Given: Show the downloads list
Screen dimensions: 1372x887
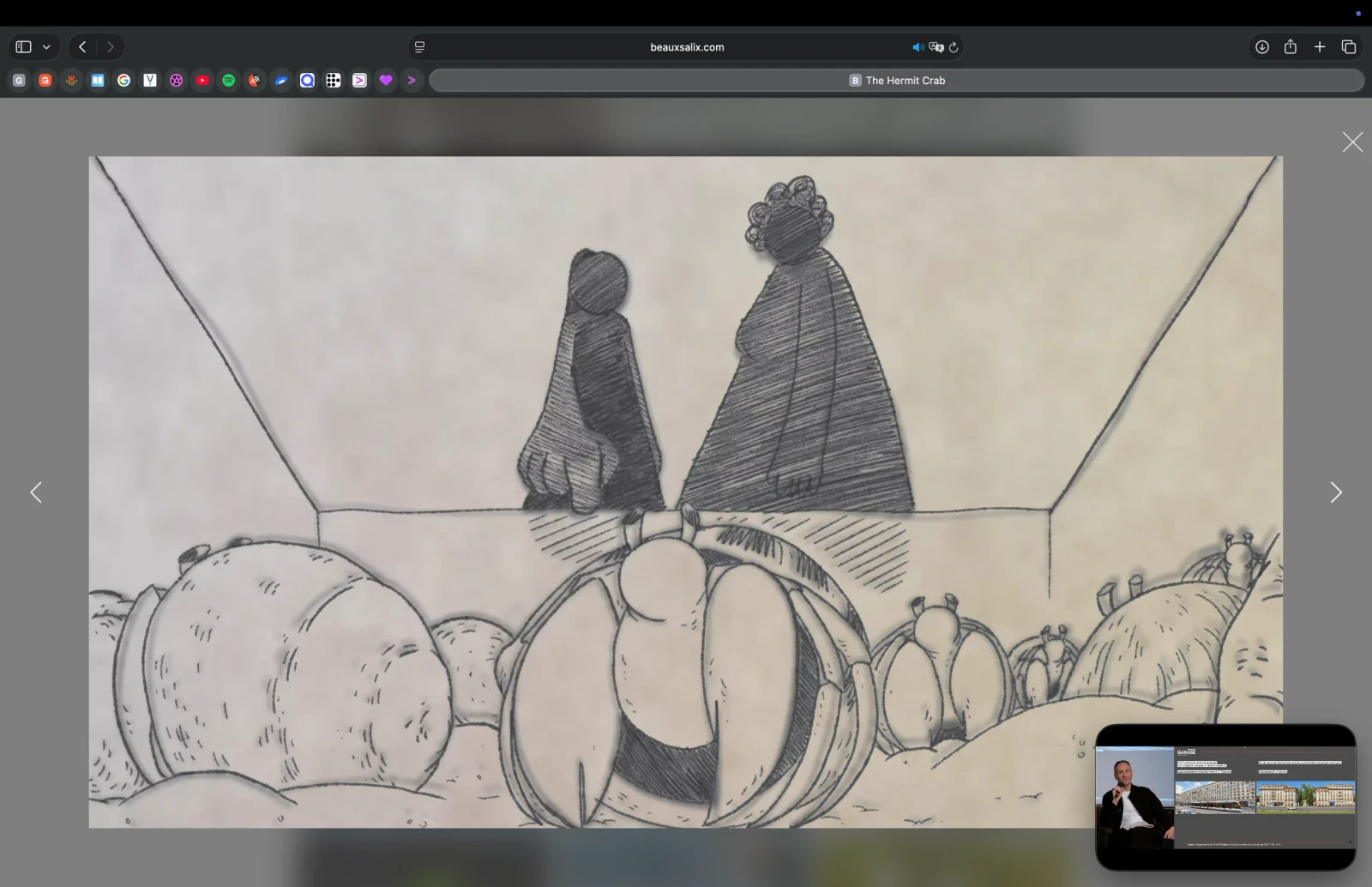Looking at the screenshot, I should [x=1262, y=47].
